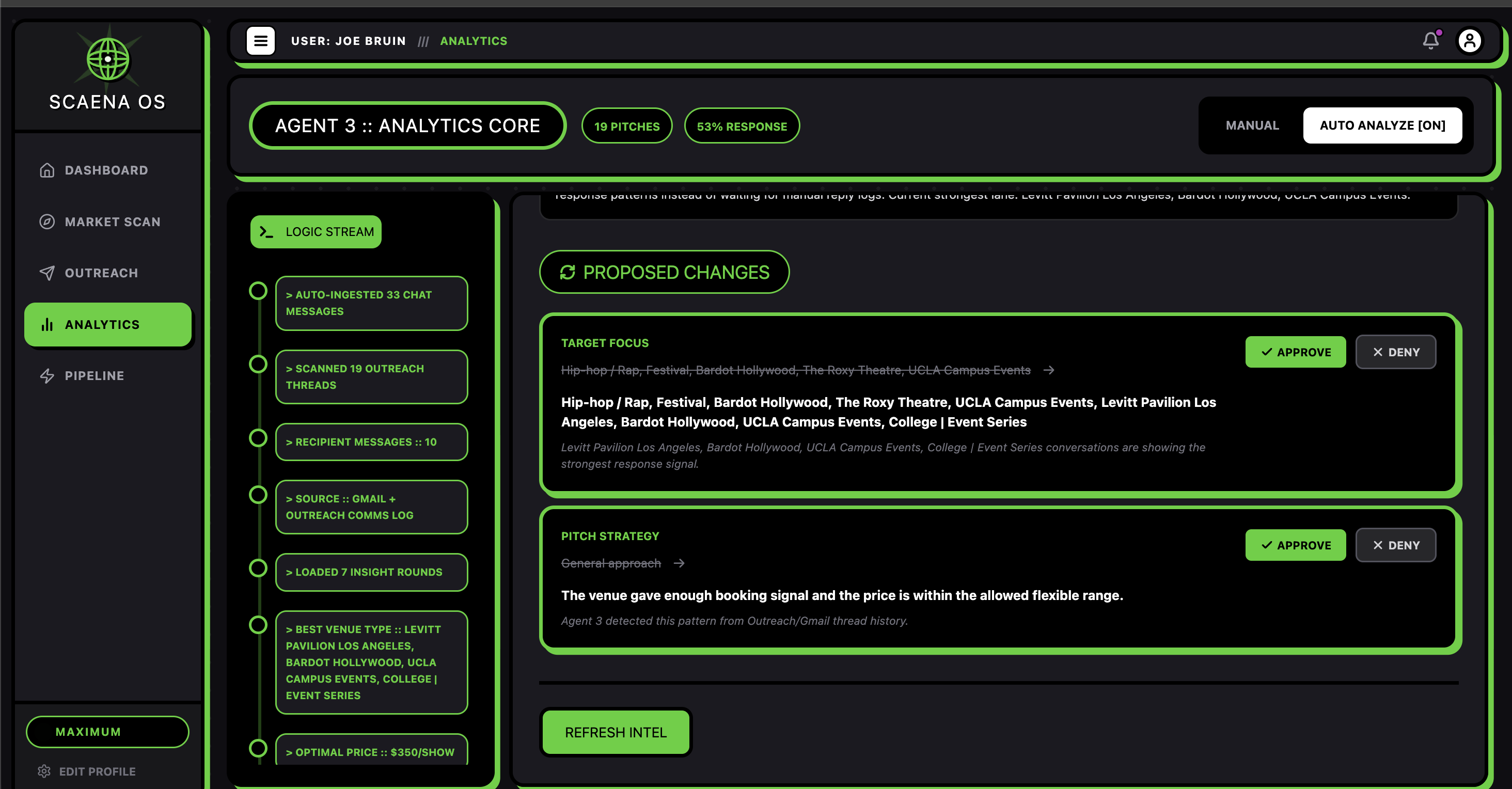Open the user profile avatar icon
The height and width of the screenshot is (789, 1512).
click(1470, 41)
